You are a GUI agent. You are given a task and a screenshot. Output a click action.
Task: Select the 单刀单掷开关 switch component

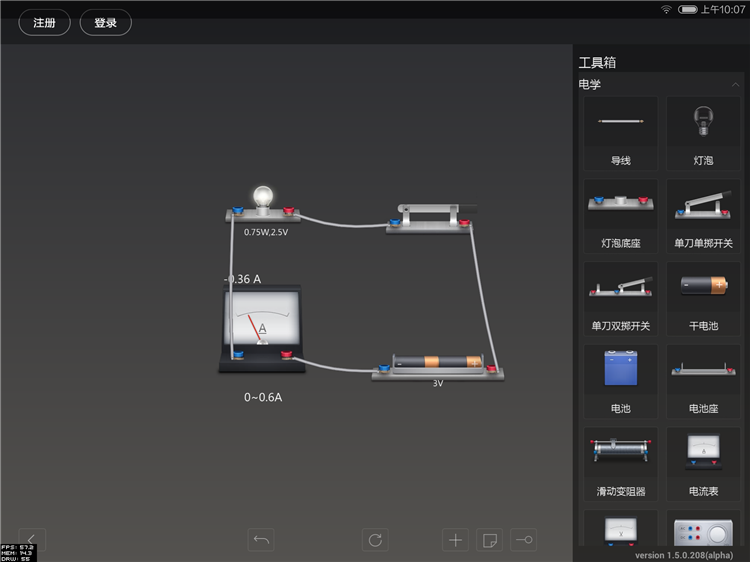[x=703, y=216]
